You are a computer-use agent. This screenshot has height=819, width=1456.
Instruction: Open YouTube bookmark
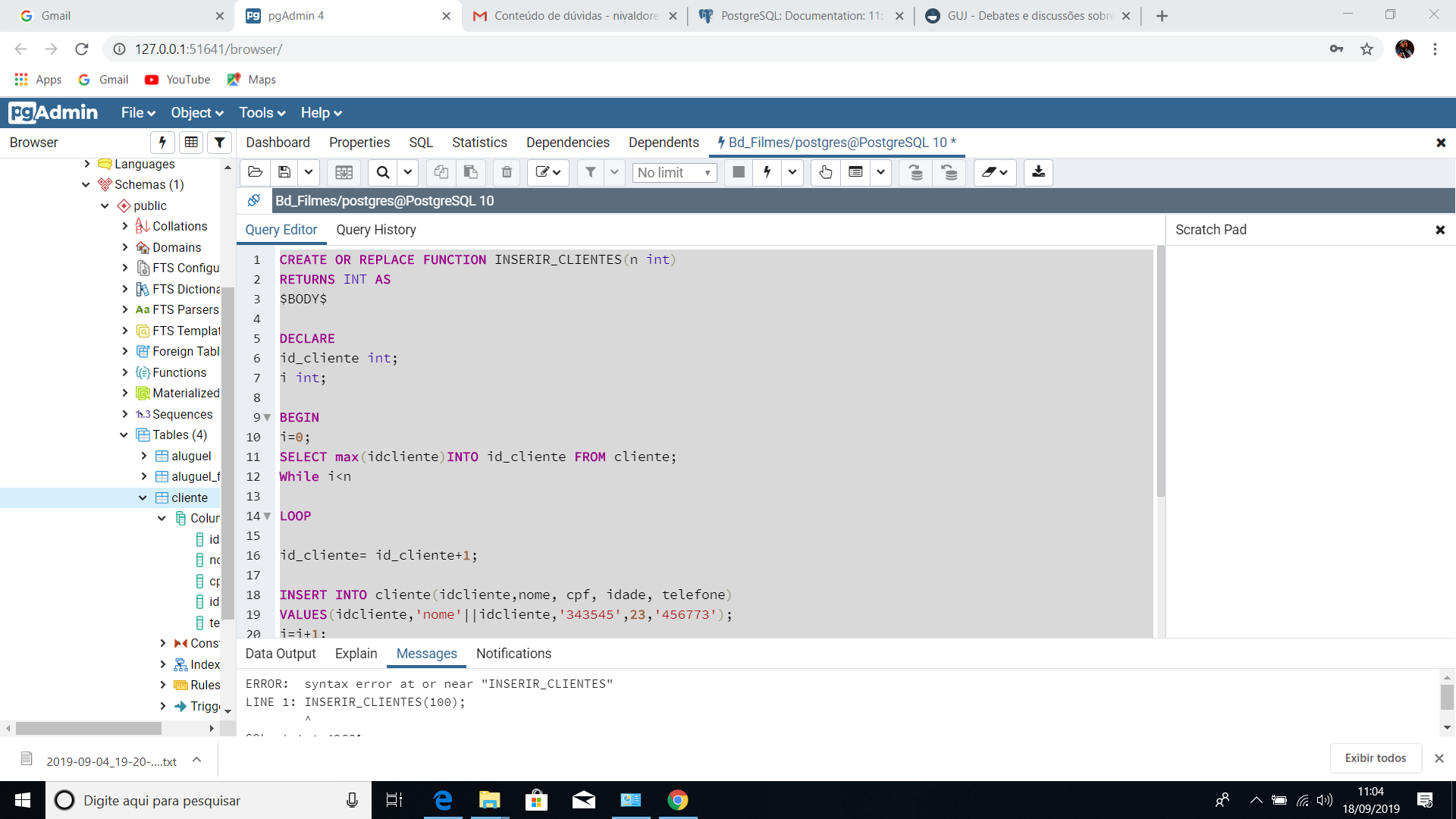click(x=178, y=80)
